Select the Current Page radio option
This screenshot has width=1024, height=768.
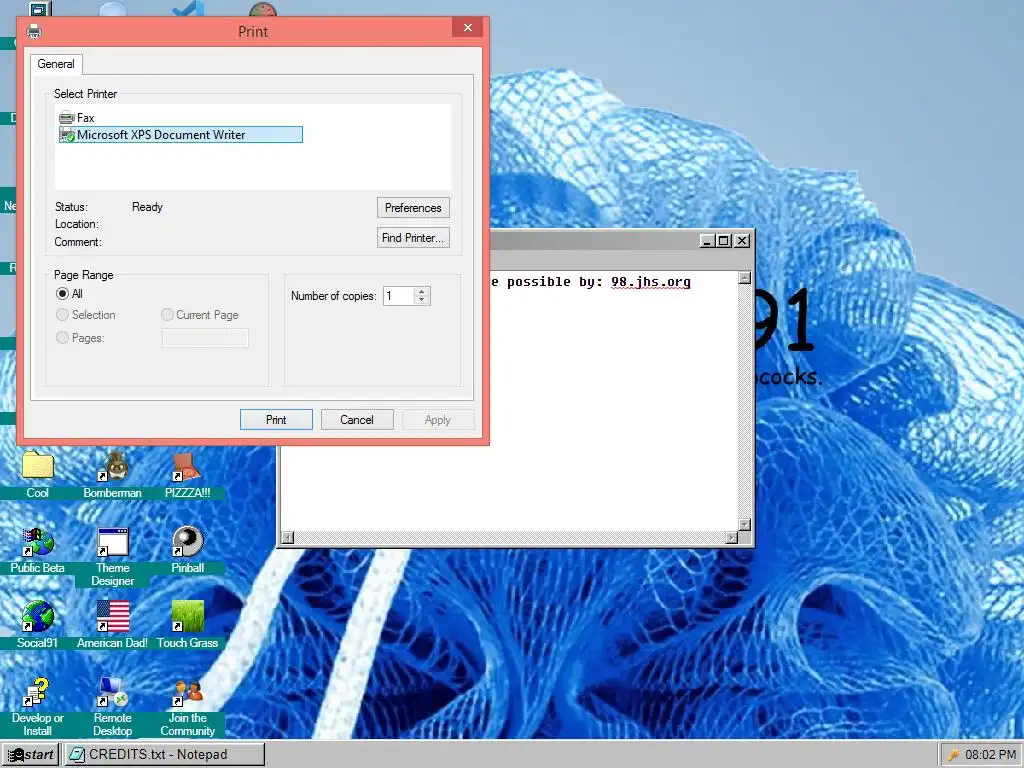167,315
